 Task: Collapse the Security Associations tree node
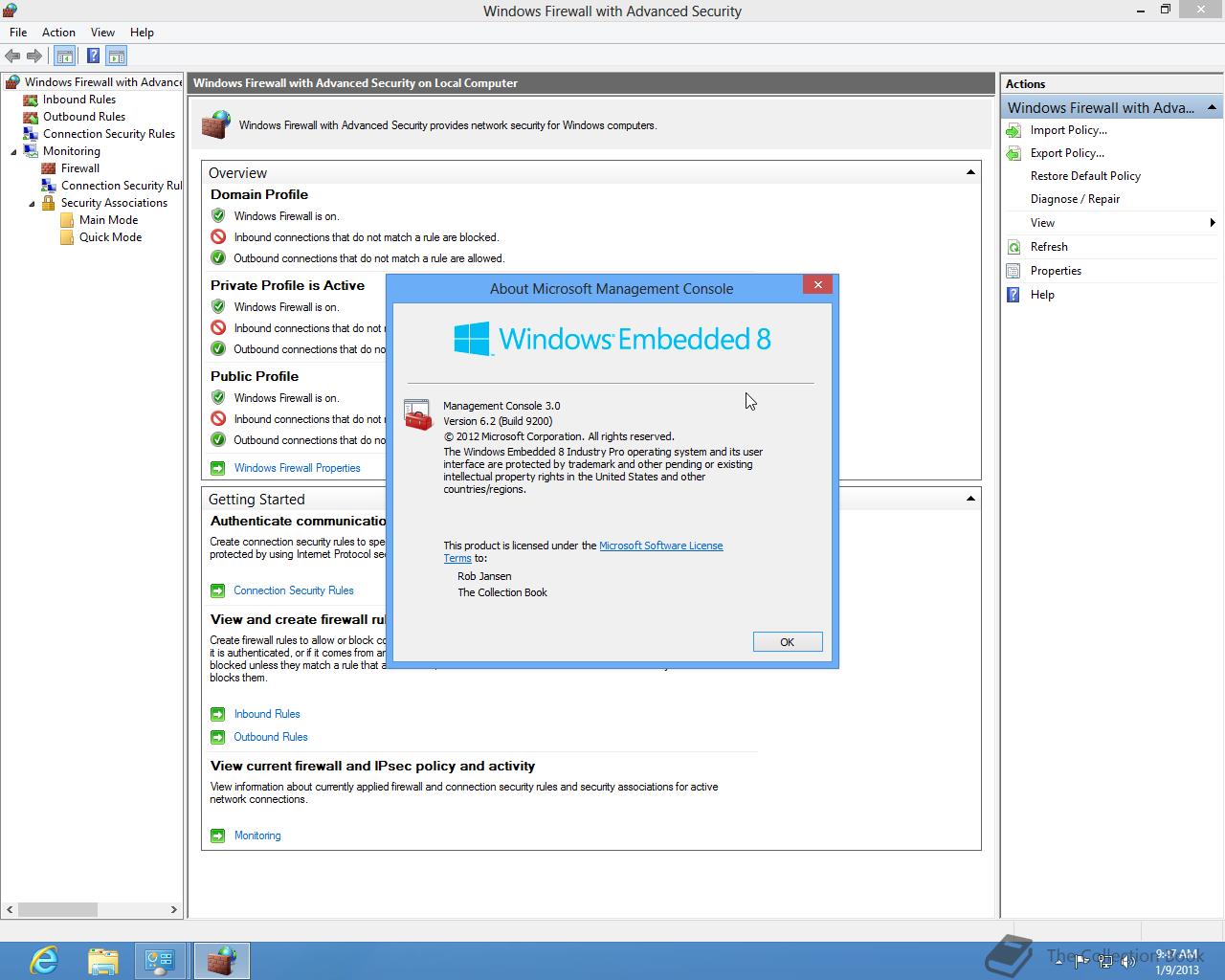point(32,203)
